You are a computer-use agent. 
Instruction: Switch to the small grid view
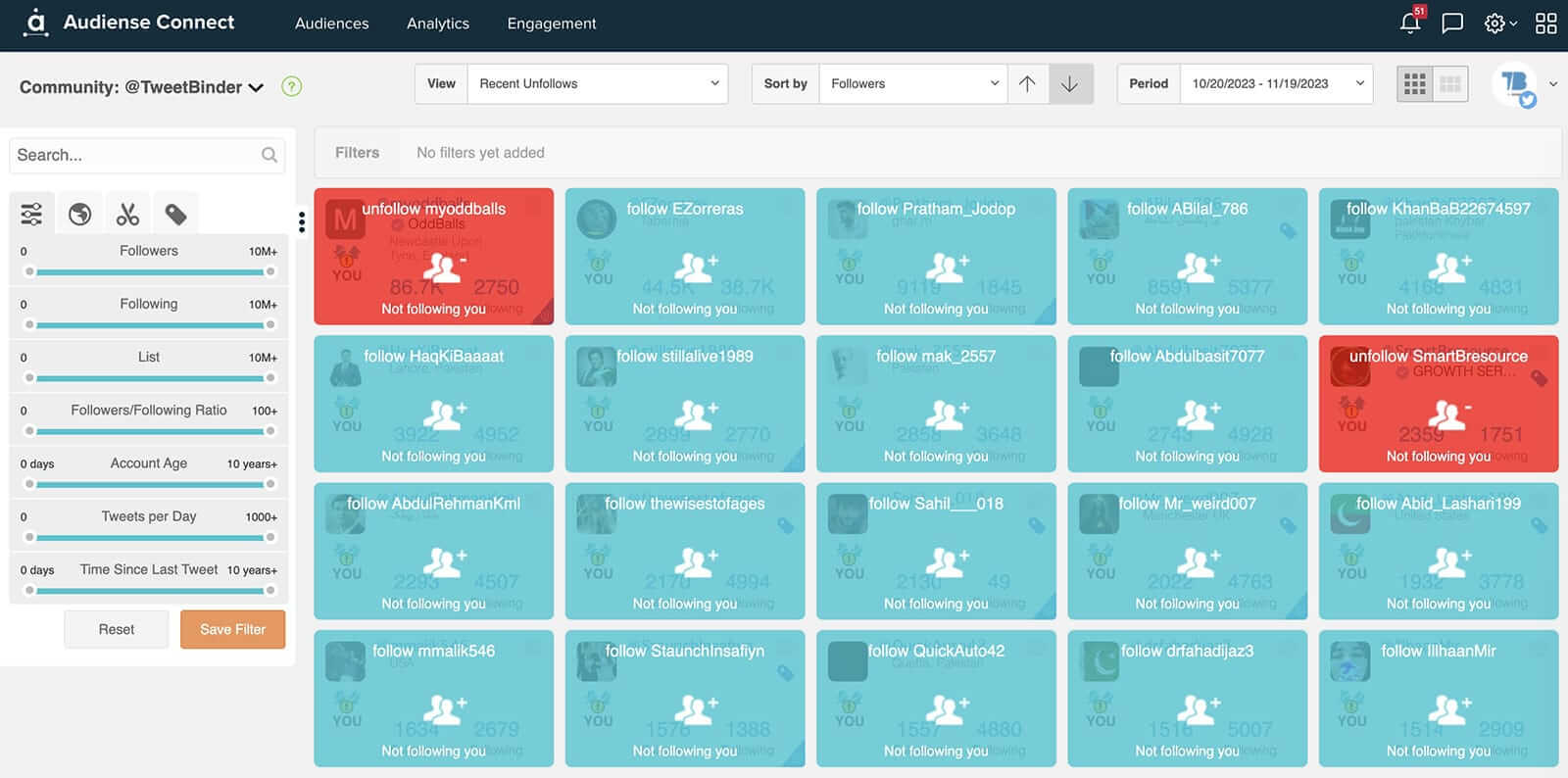pyautogui.click(x=1414, y=84)
